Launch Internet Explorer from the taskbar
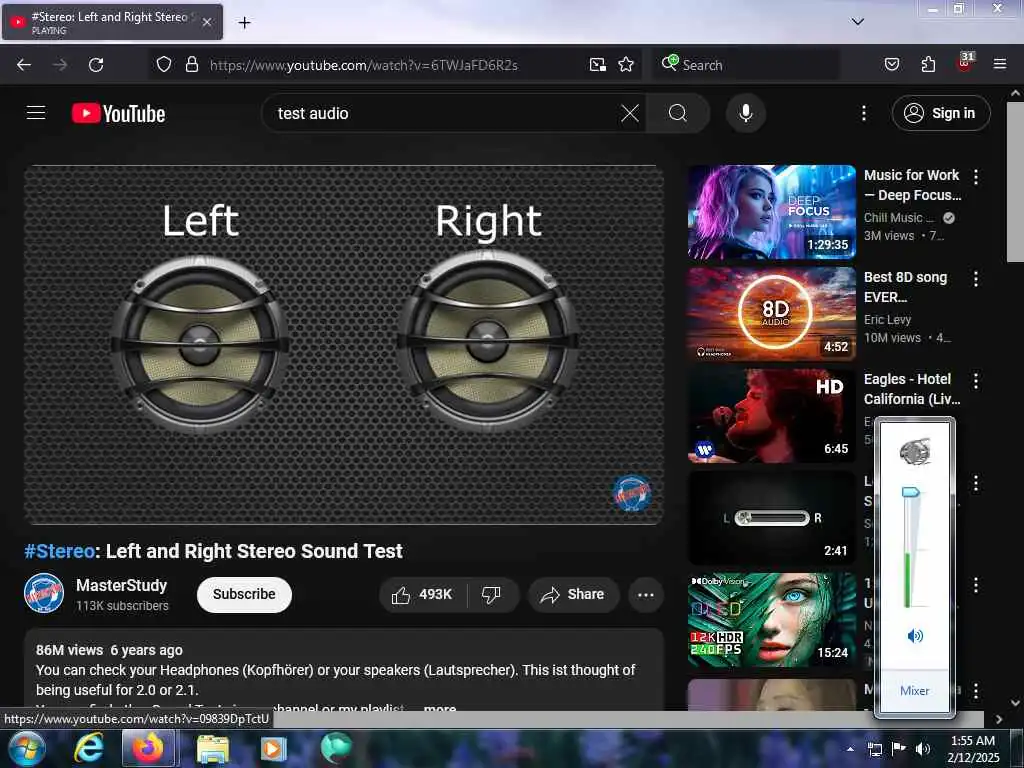Viewport: 1024px width, 768px height. point(88,748)
